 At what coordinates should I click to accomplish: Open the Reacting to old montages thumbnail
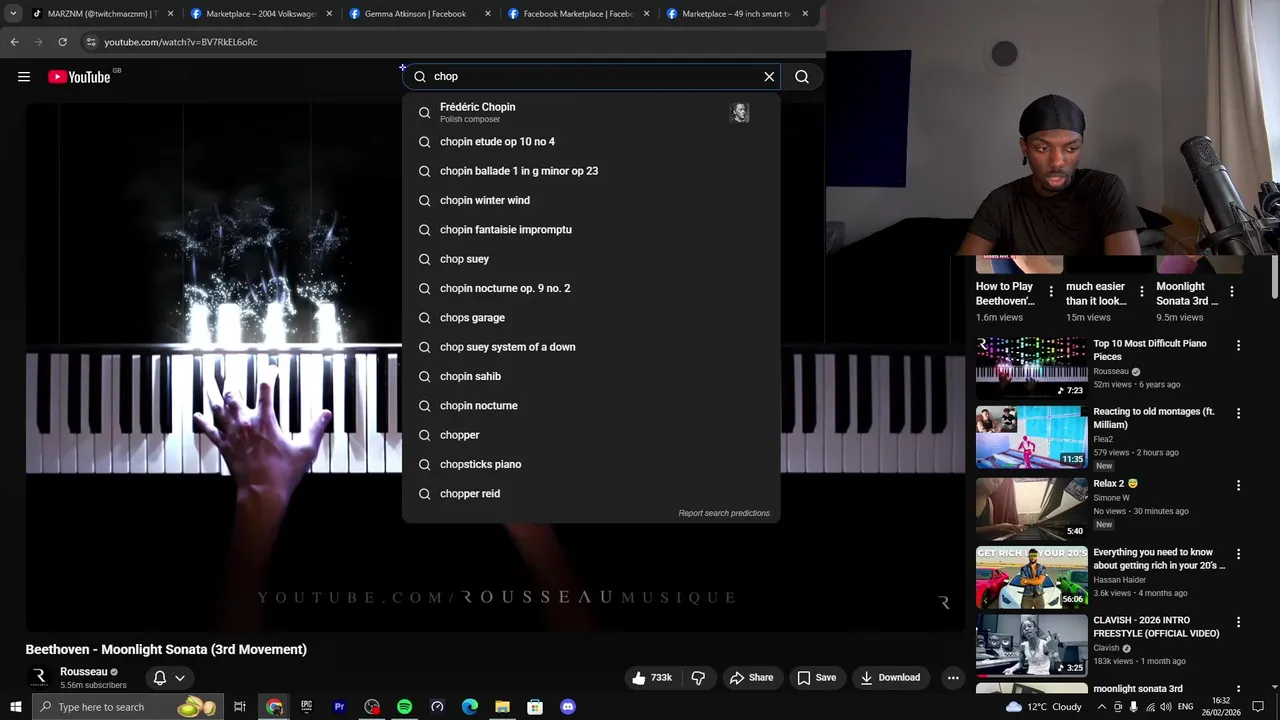click(x=1031, y=436)
